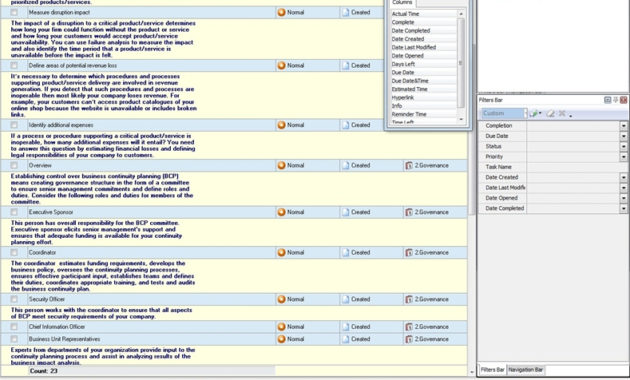Open the Date Created filter dropdown

pos(624,177)
